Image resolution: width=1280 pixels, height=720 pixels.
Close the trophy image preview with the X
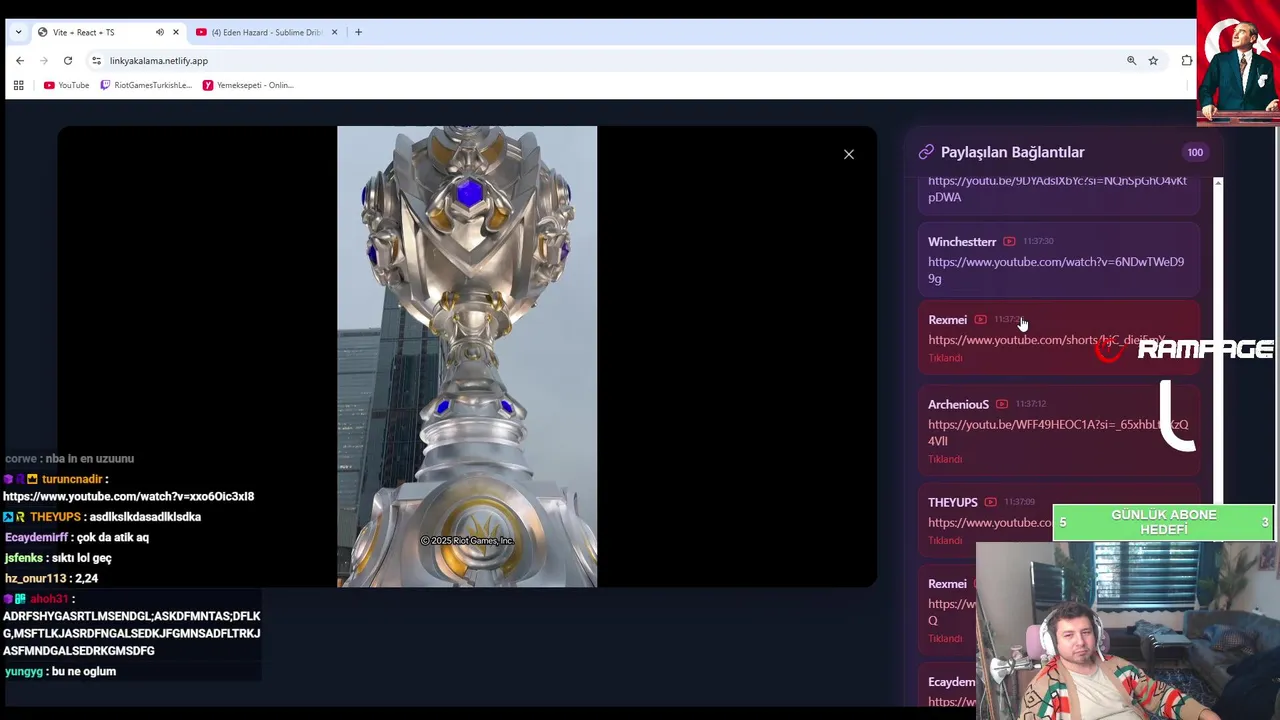tap(849, 154)
